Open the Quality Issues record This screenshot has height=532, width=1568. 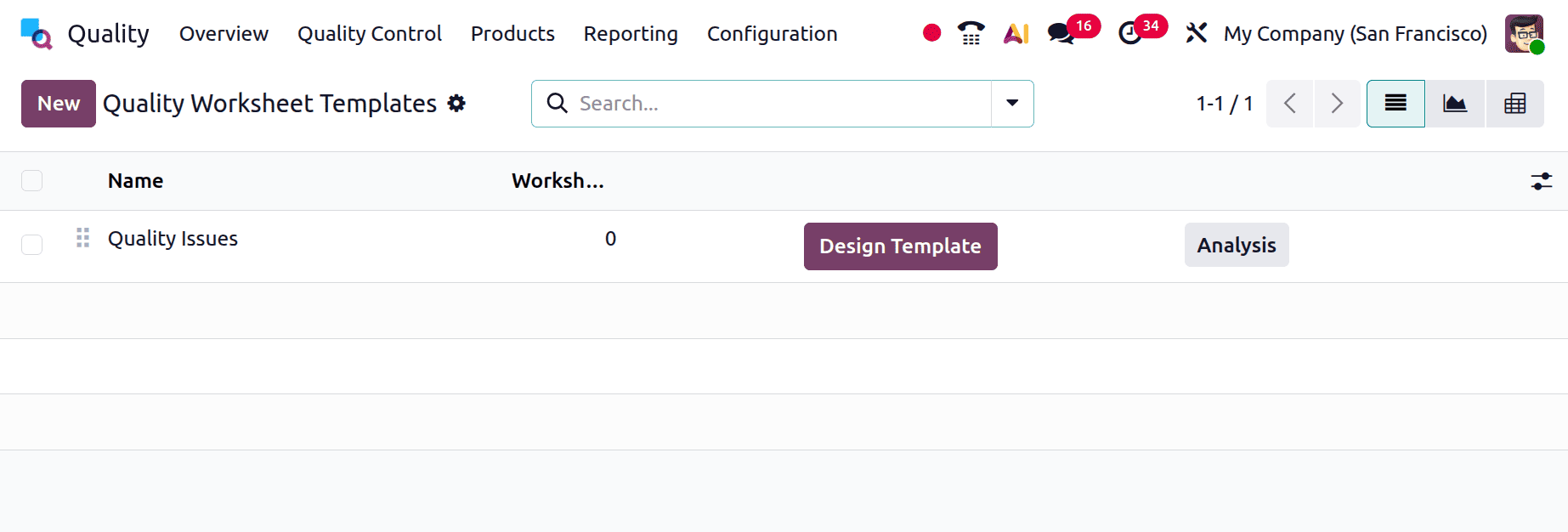(173, 239)
